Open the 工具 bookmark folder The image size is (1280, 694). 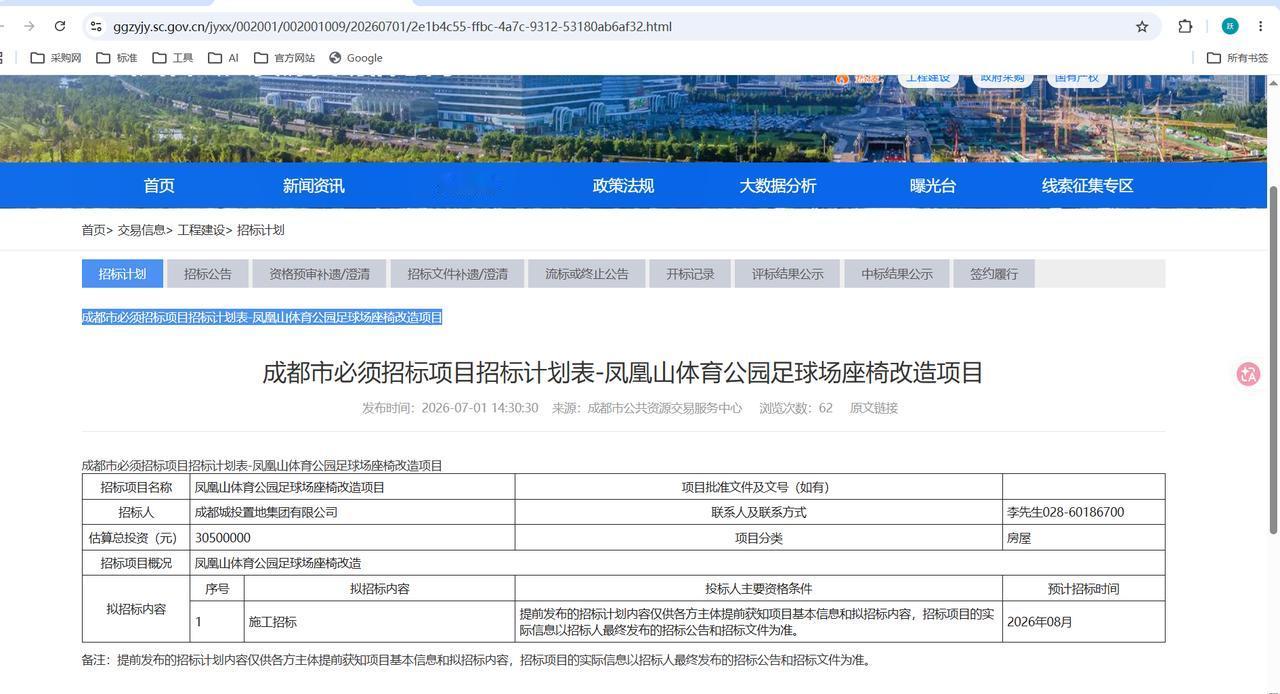173,58
